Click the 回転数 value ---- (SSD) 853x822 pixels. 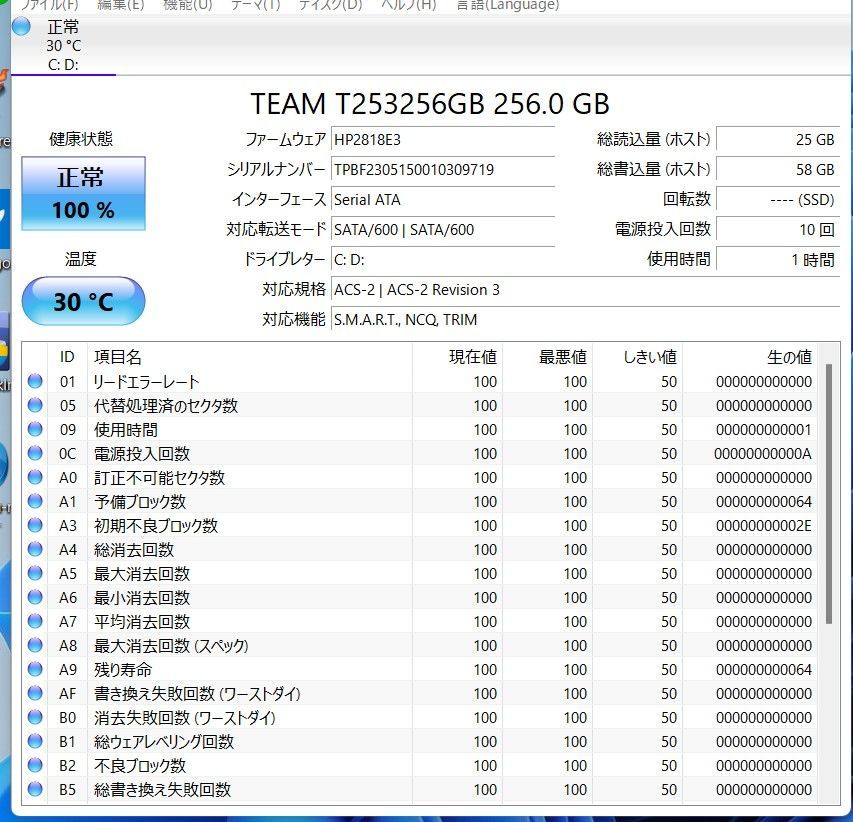(778, 200)
